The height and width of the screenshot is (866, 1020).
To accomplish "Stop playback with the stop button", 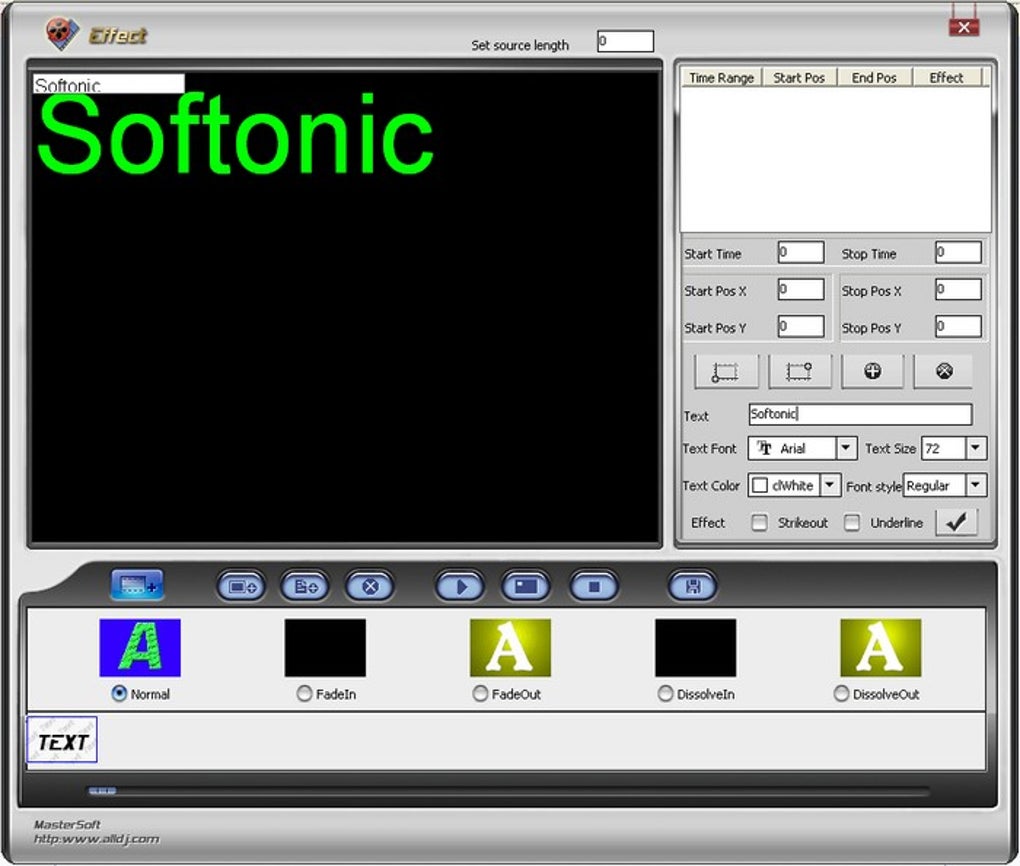I will [x=594, y=587].
